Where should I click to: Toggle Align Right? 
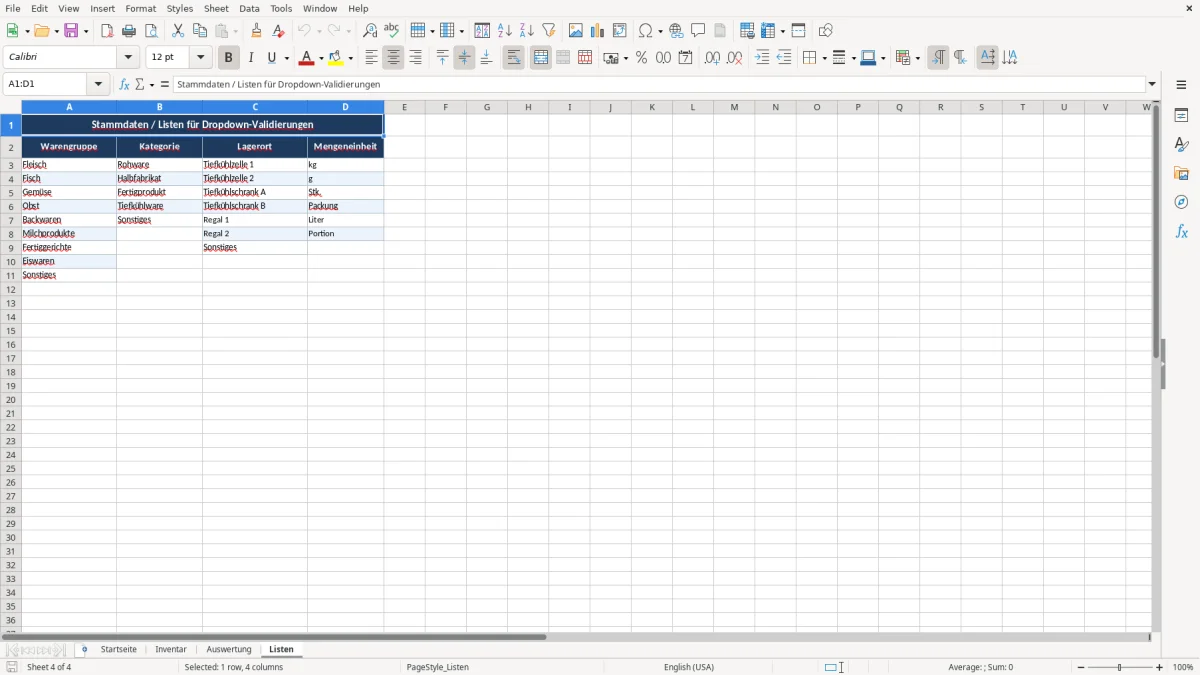pyautogui.click(x=415, y=58)
